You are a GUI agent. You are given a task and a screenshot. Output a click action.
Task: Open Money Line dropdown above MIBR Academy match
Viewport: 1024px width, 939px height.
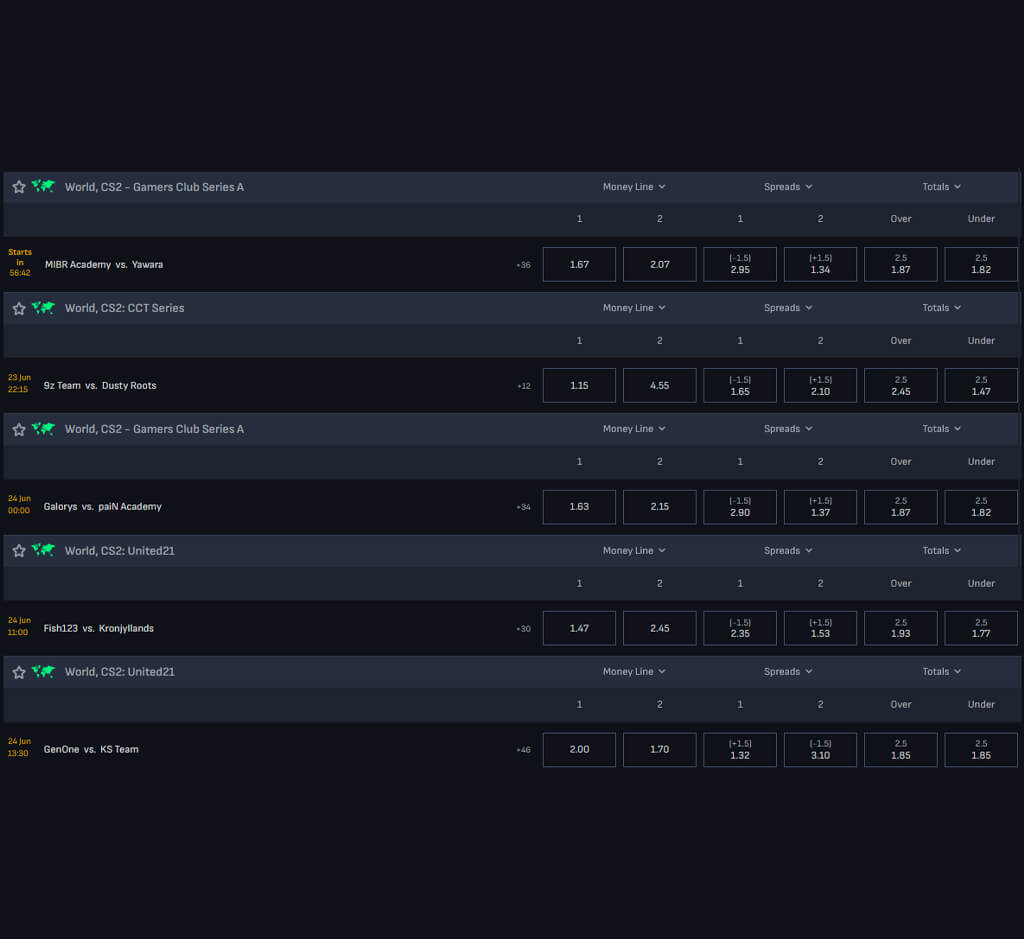click(x=634, y=187)
